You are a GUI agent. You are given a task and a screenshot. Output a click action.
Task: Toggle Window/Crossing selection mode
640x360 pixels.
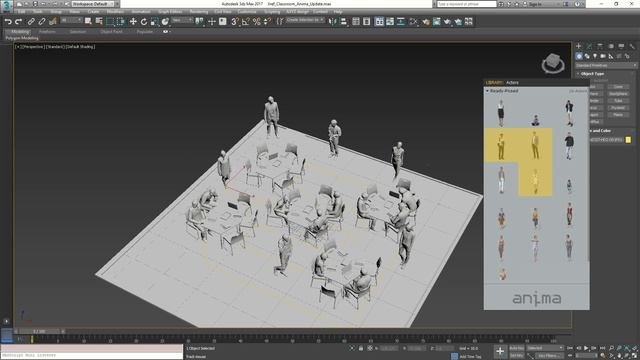121,22
